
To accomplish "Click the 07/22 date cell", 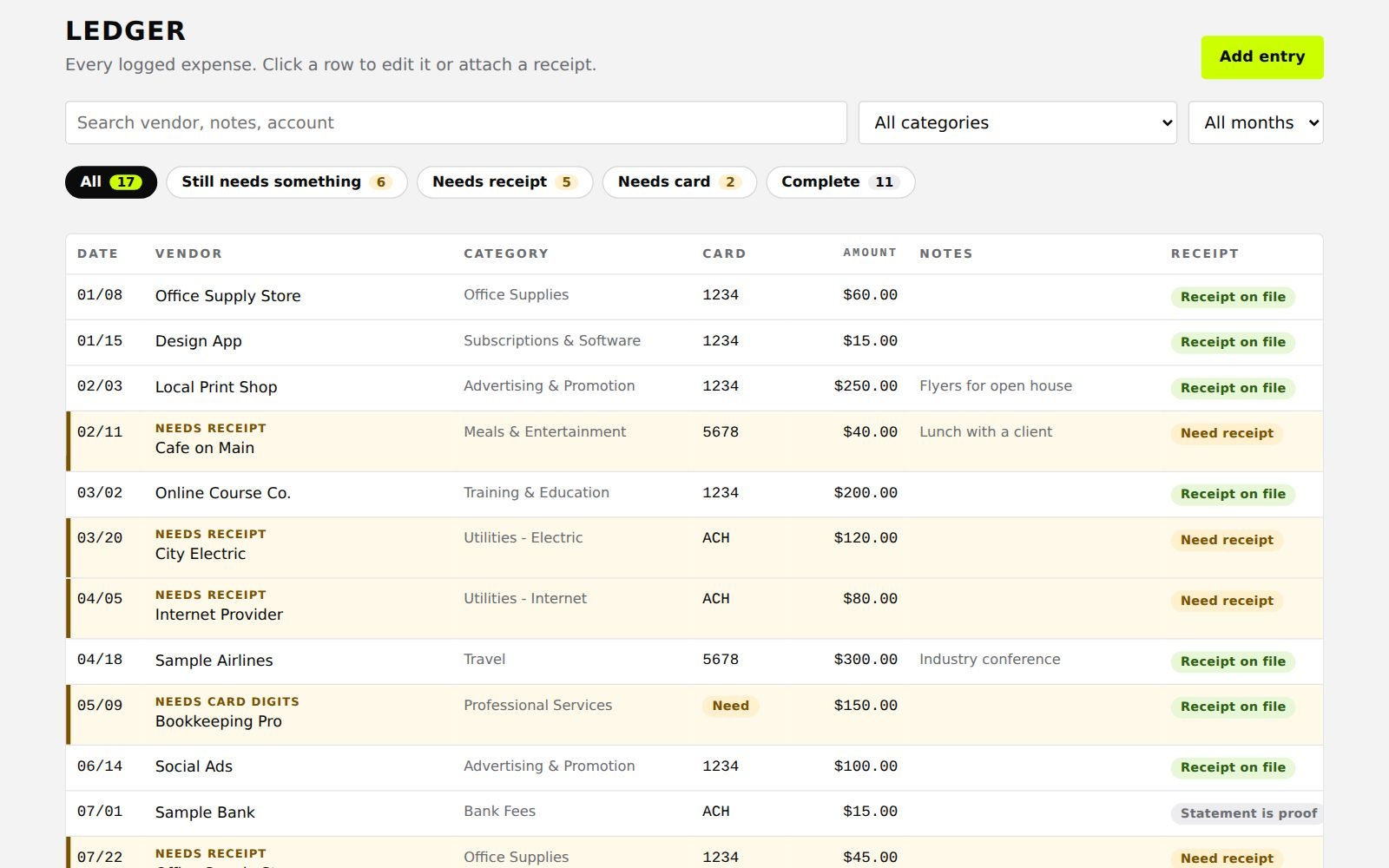I will click(x=100, y=857).
